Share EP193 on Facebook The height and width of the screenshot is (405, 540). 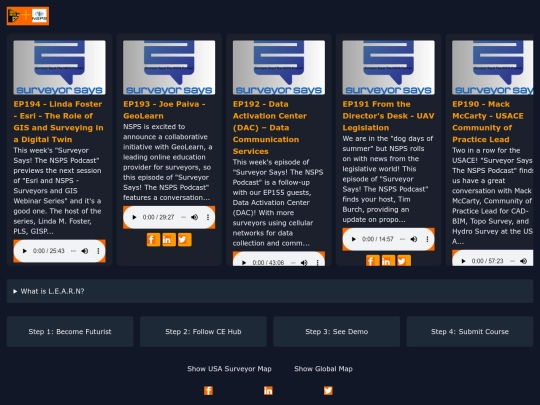pyautogui.click(x=153, y=240)
